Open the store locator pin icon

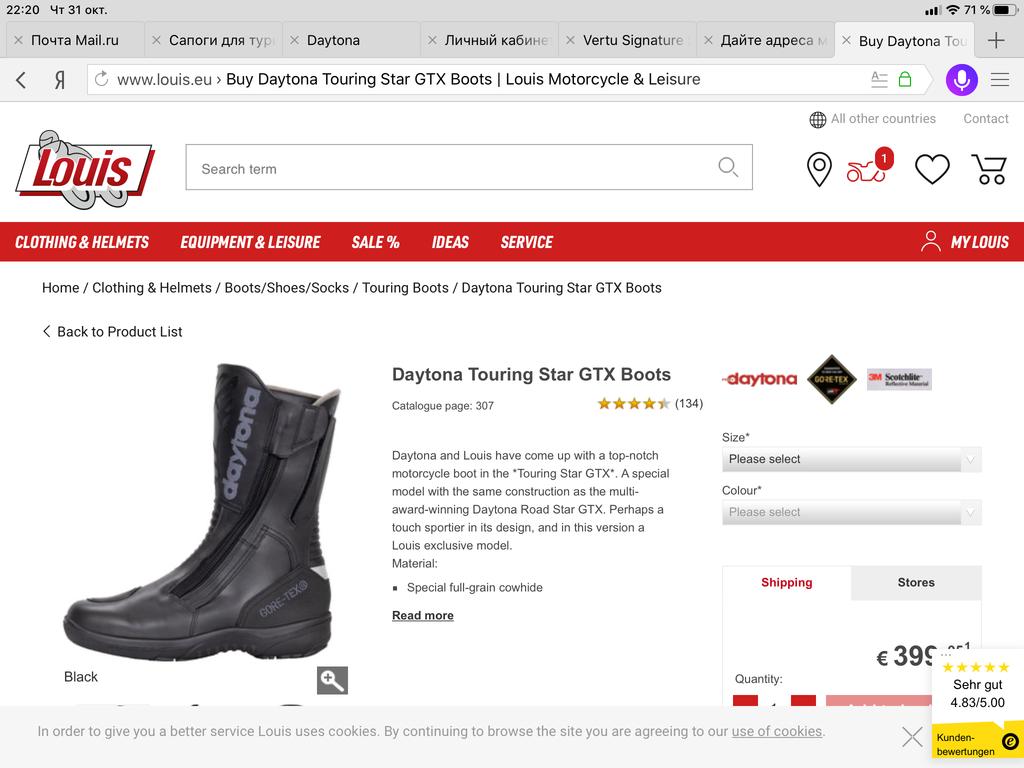pyautogui.click(x=819, y=169)
